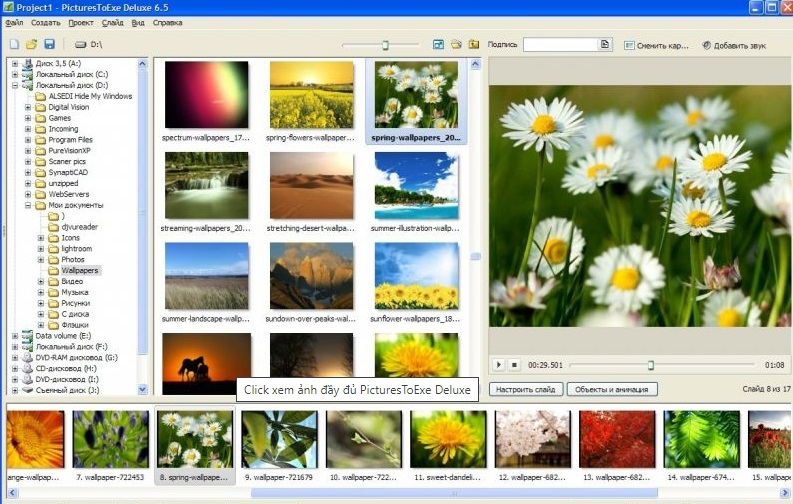The width and height of the screenshot is (793, 504).
Task: Select the djvureader folder
Action: (79, 227)
